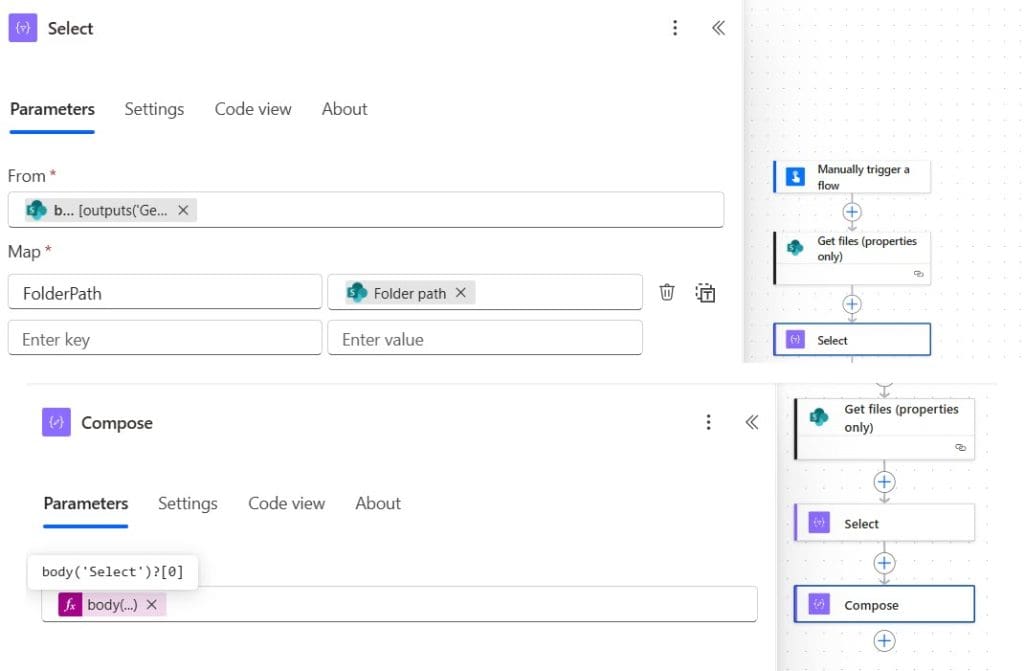Collapse the Select panel with the double chevron
The width and height of the screenshot is (1024, 671).
click(x=718, y=27)
